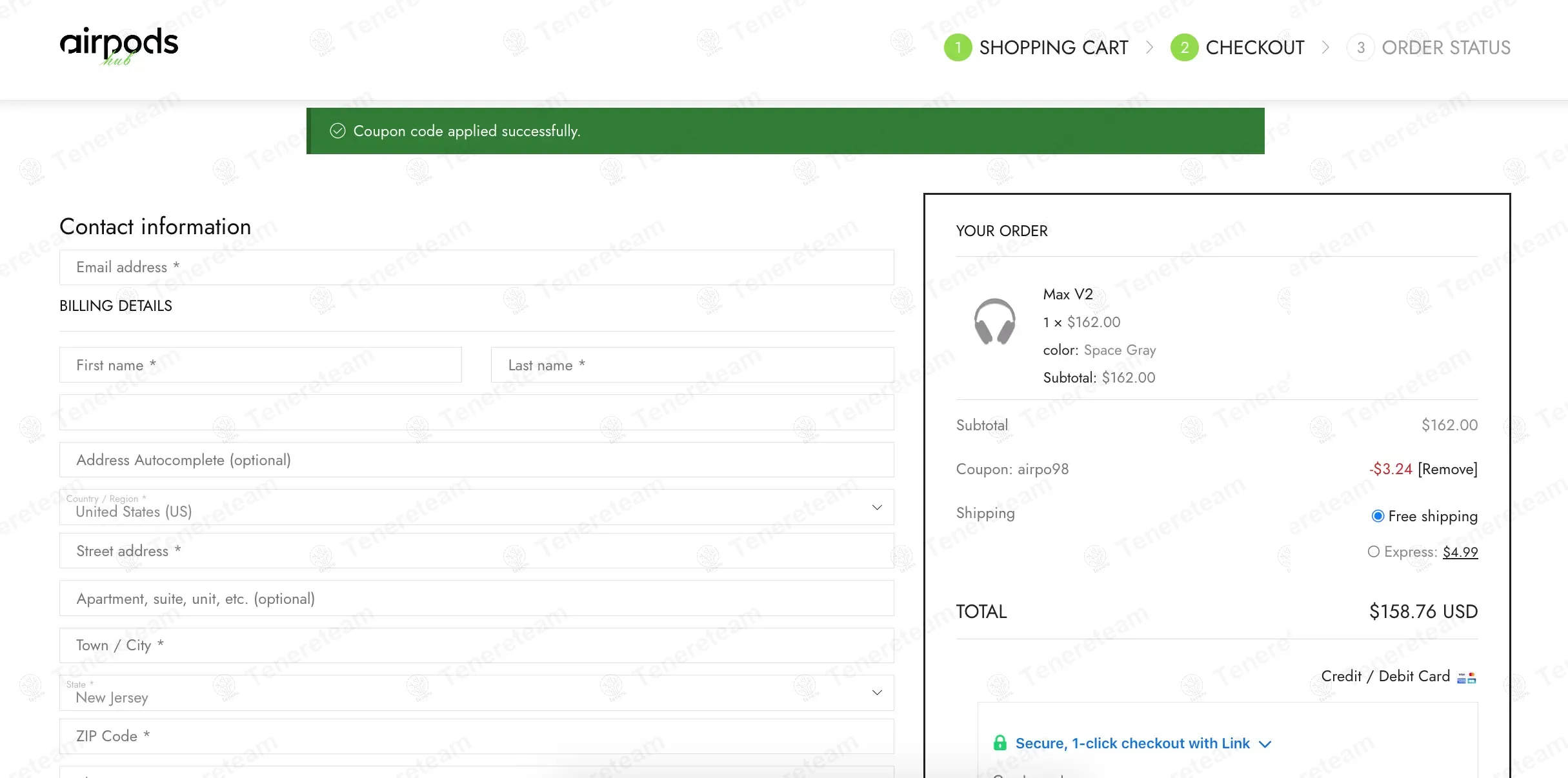Focus the Email address field
Image resolution: width=1568 pixels, height=778 pixels.
[x=477, y=268]
